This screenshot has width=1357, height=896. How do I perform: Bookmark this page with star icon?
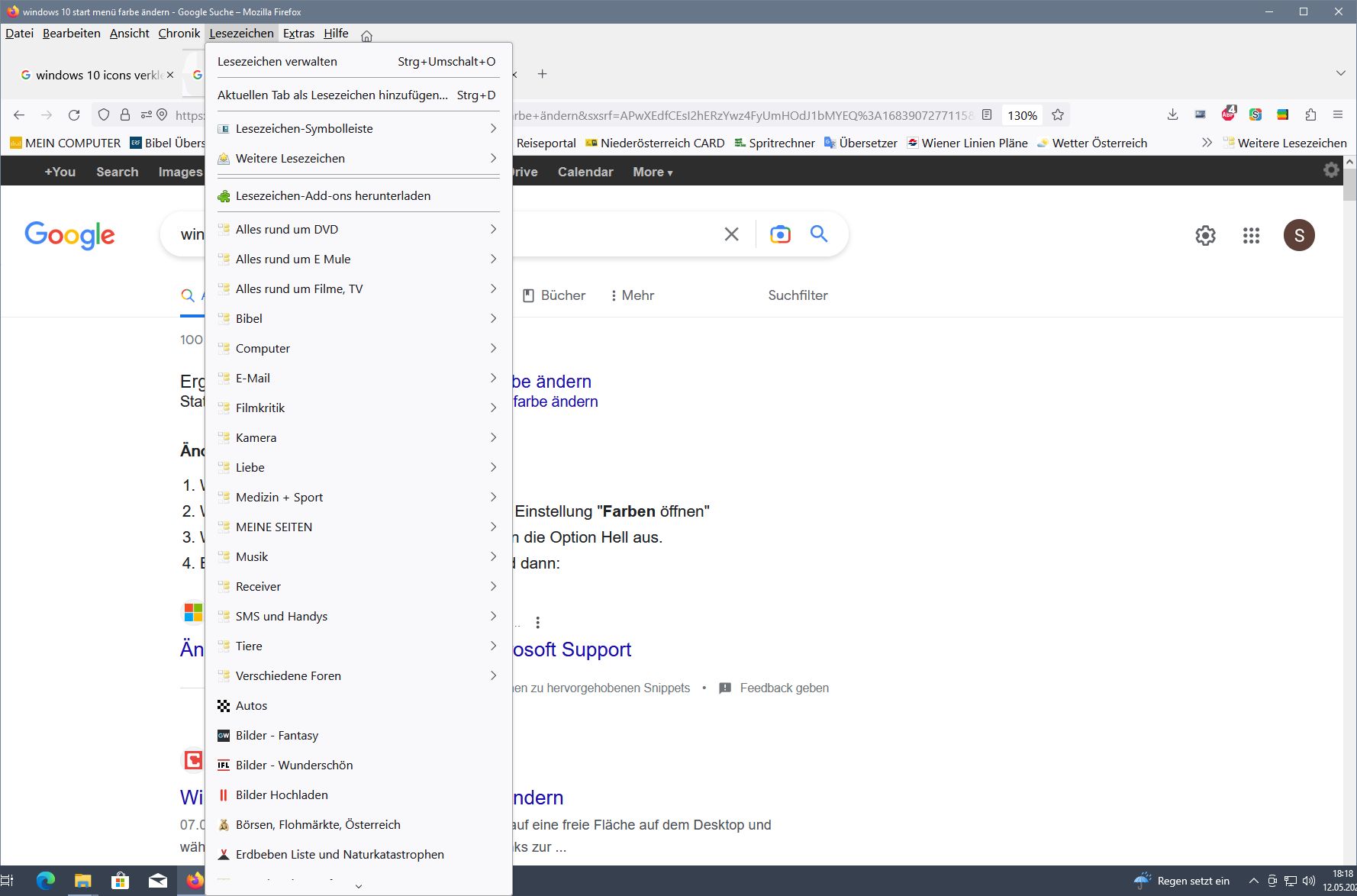1058,115
